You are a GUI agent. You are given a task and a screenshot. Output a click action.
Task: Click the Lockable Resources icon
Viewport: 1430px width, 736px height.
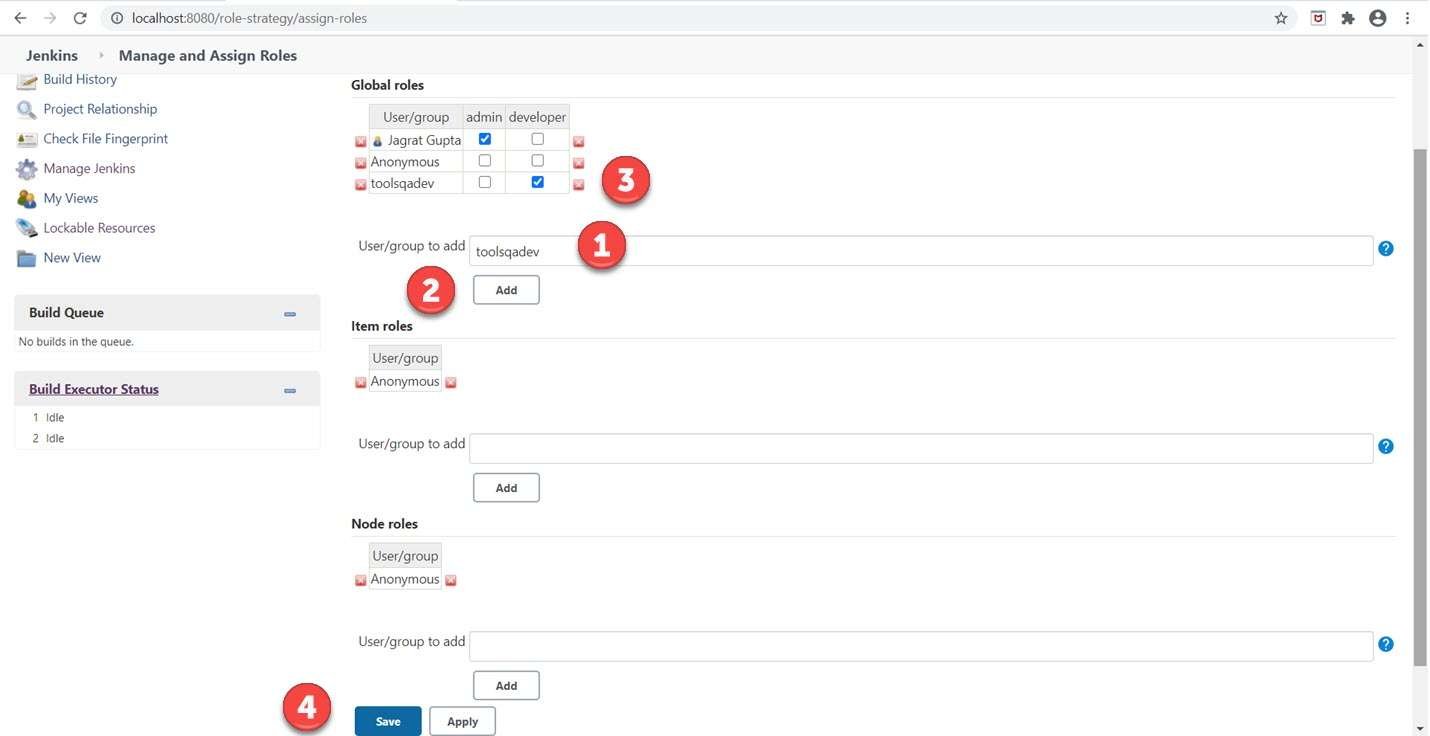coord(26,228)
